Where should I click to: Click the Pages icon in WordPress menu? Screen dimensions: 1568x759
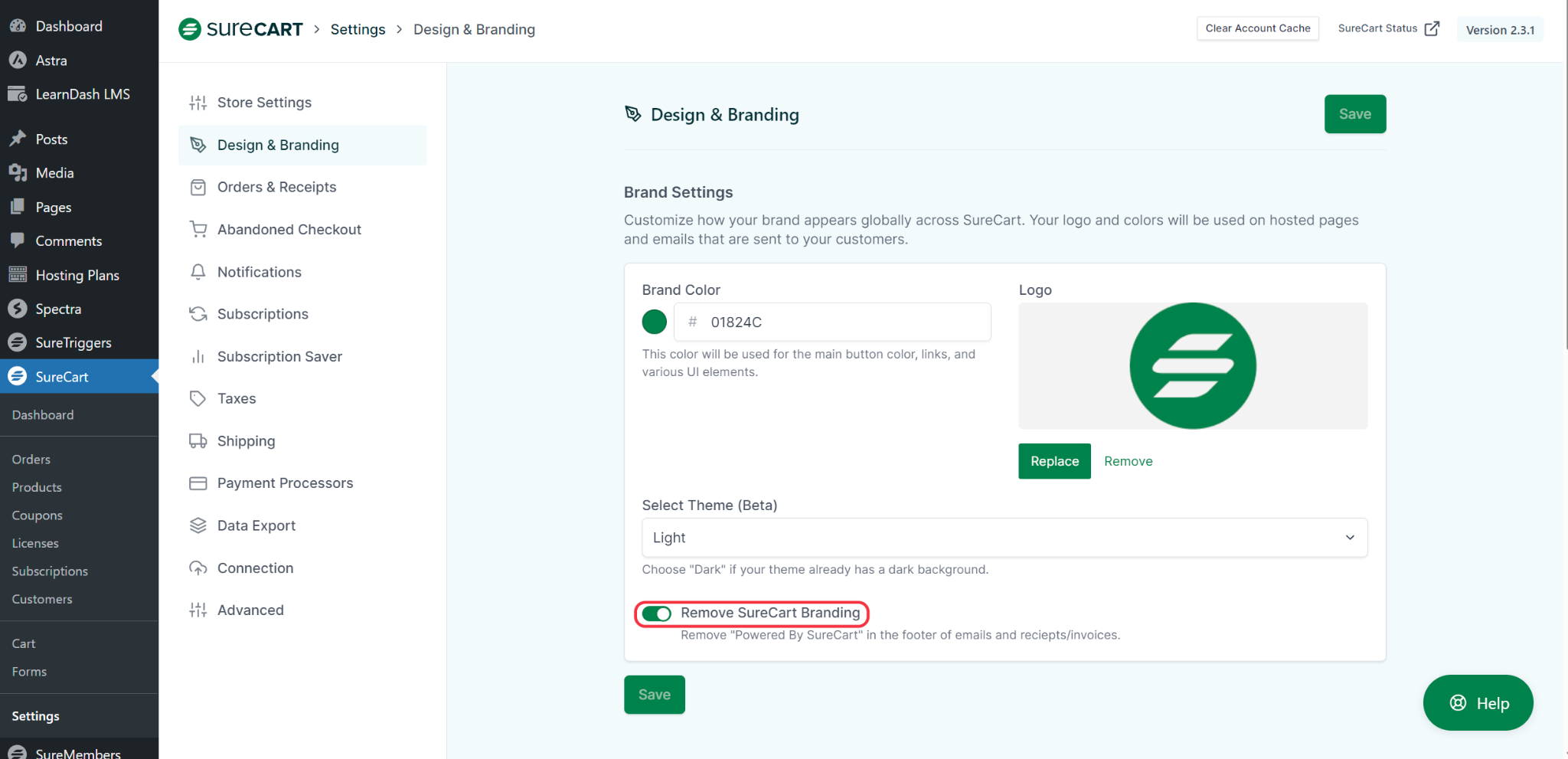(x=18, y=207)
